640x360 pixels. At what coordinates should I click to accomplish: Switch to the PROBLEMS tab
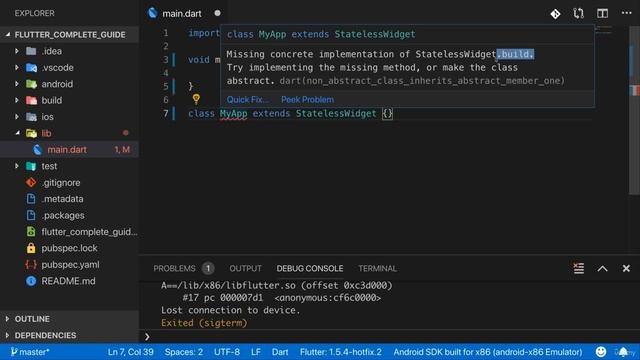point(174,269)
